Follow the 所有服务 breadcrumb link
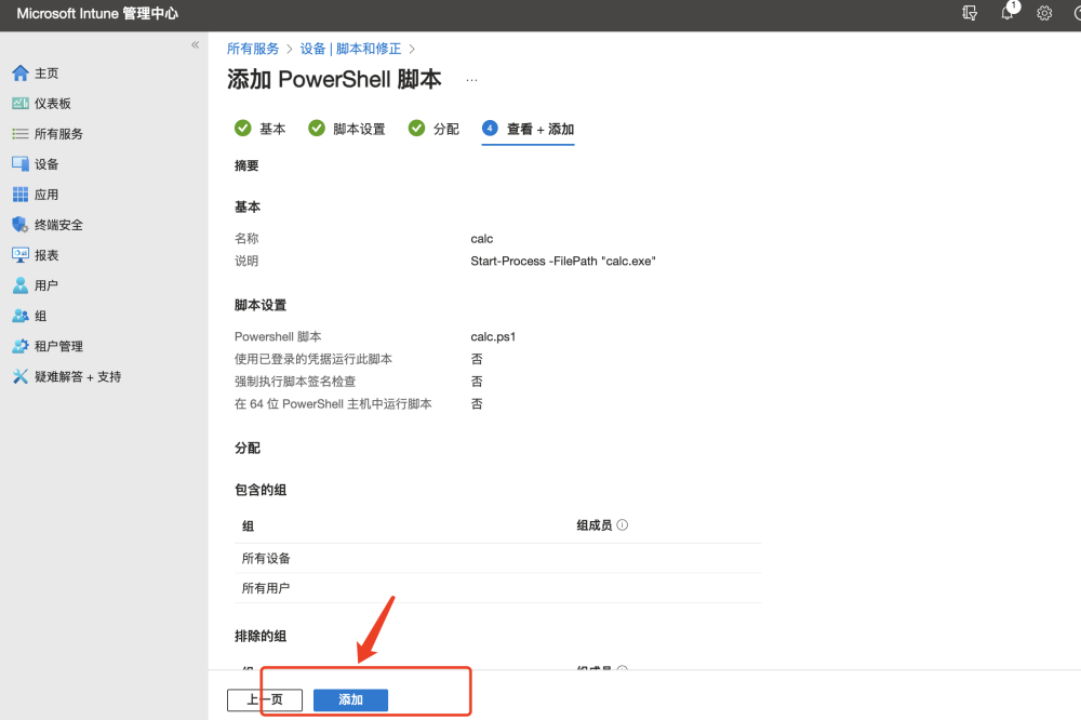 pos(253,48)
